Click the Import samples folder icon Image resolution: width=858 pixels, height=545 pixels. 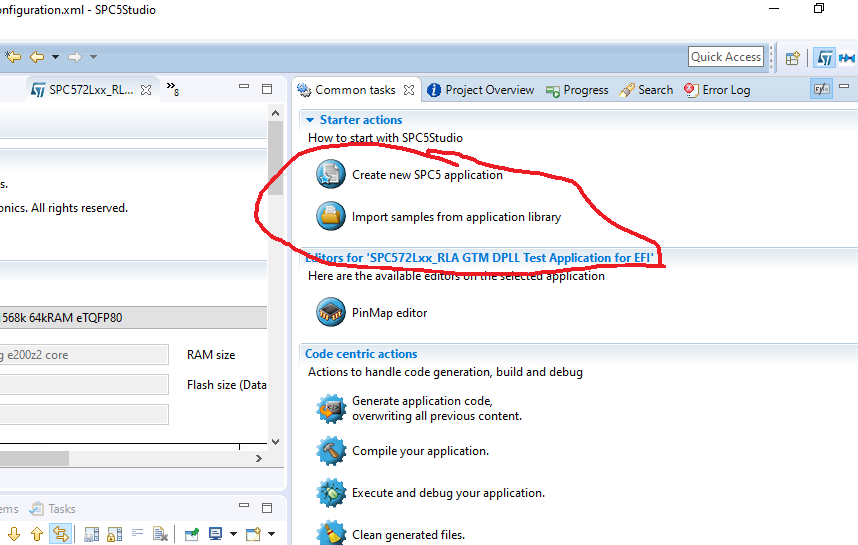(331, 216)
